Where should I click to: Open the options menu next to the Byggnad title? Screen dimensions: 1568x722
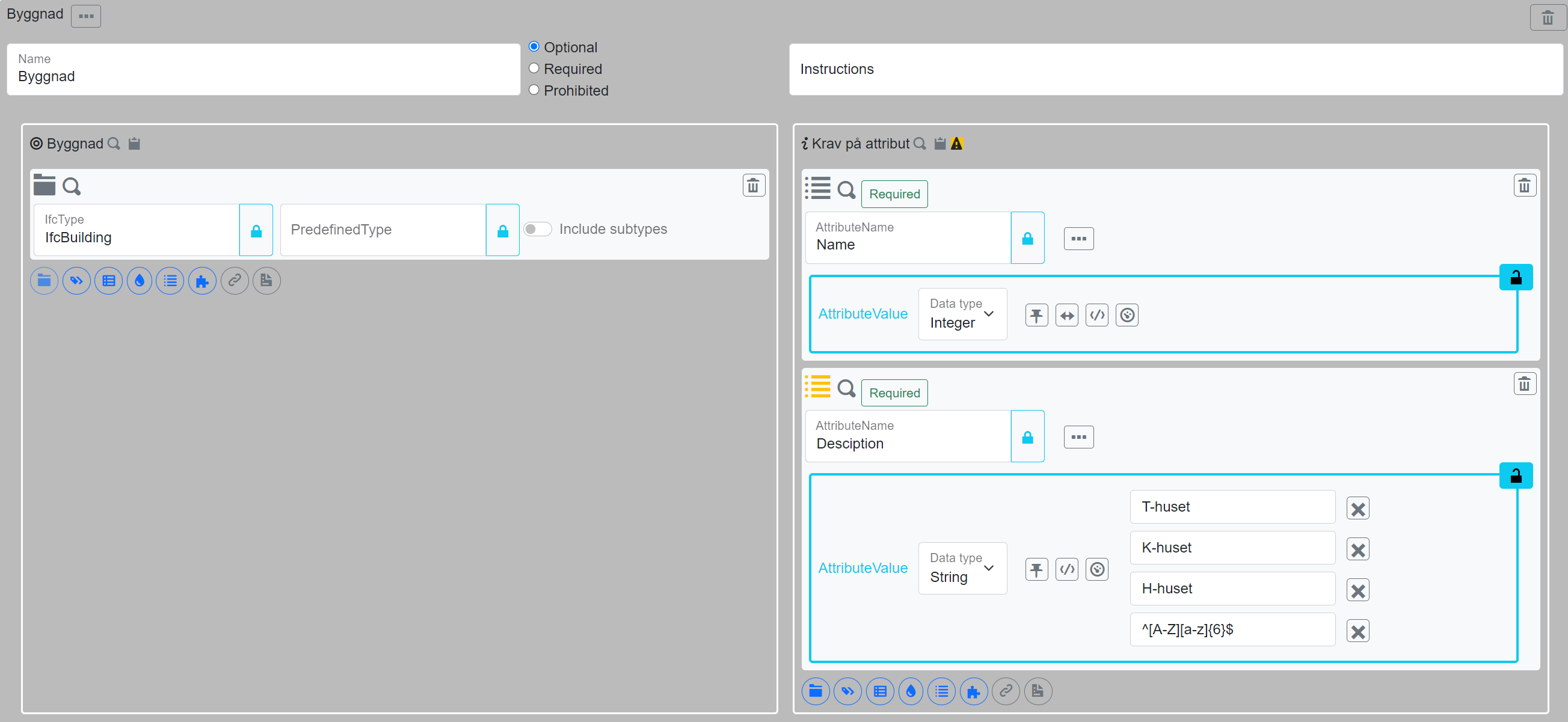(x=86, y=16)
